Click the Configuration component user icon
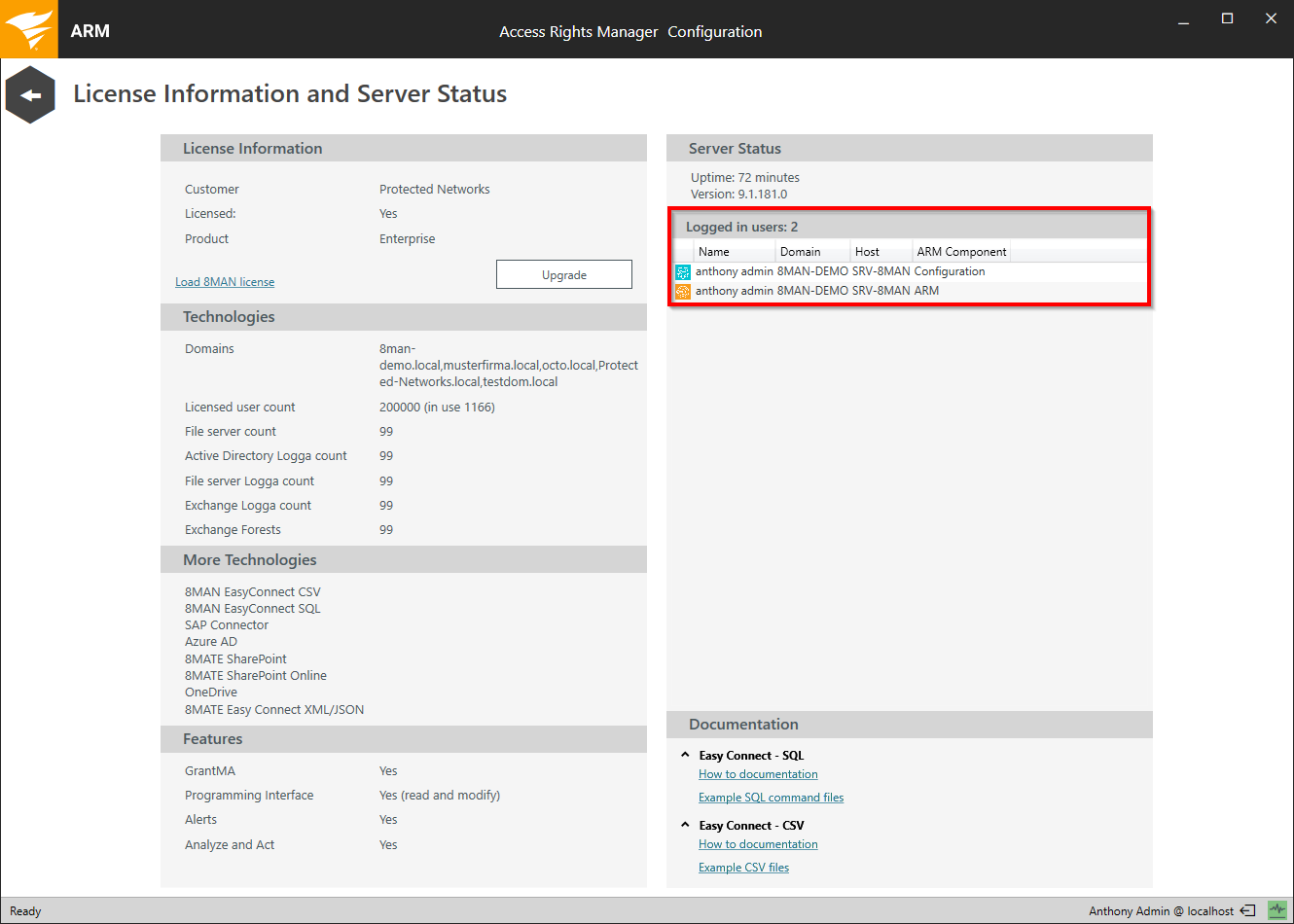The width and height of the screenshot is (1294, 924). click(x=683, y=272)
